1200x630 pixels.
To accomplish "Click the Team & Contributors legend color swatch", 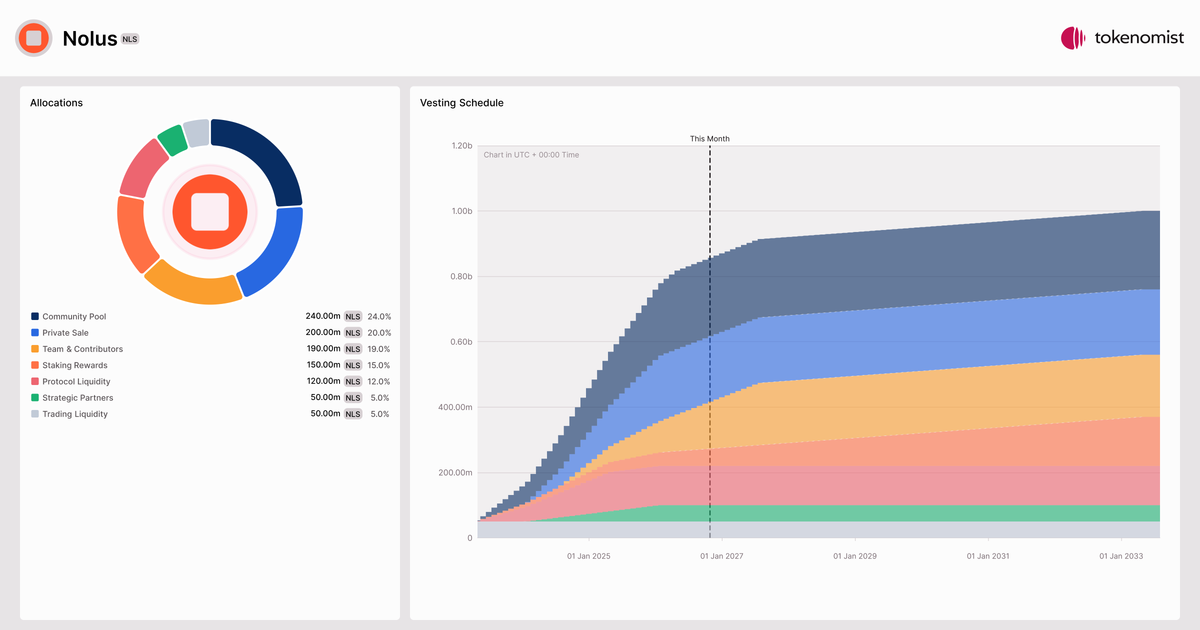I will point(35,349).
